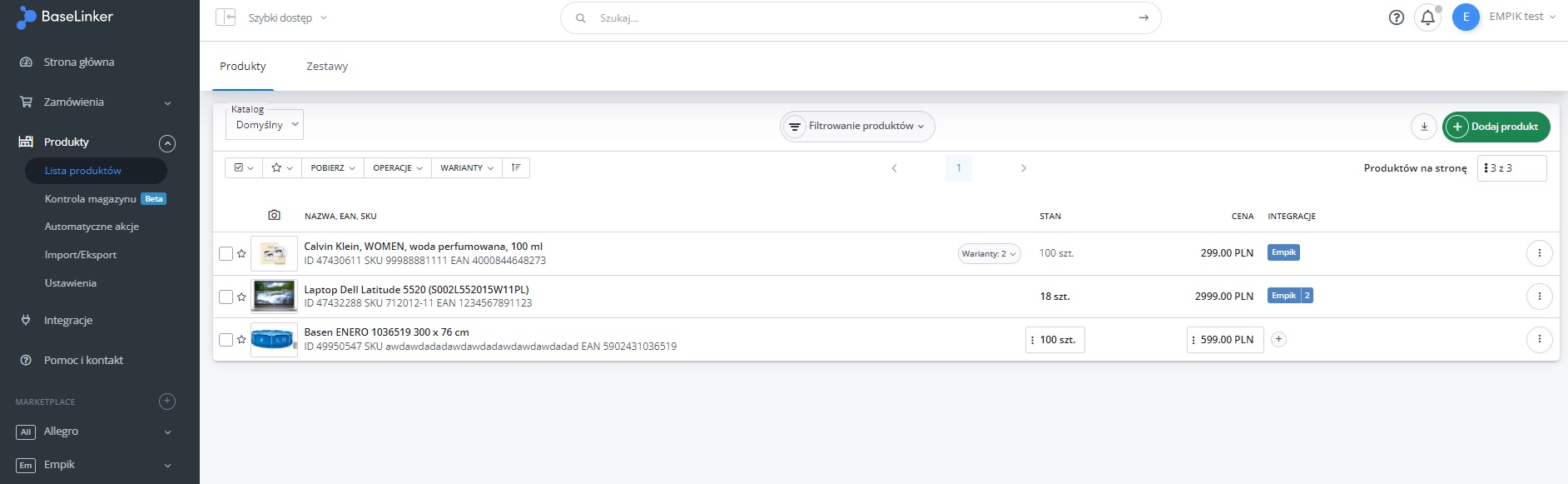Viewport: 1568px width, 484px height.
Task: Open Kontrola magazynu in the sidebar
Action: (90, 199)
